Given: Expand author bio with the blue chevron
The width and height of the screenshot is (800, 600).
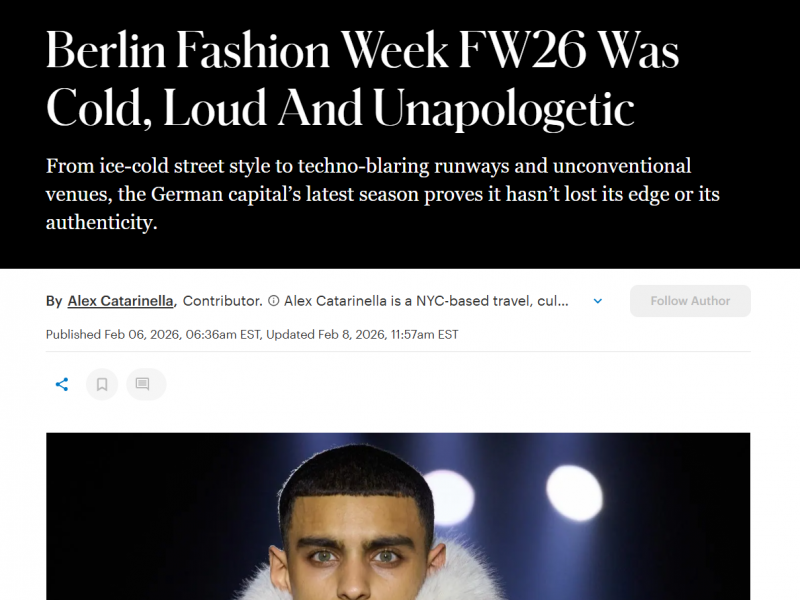Looking at the screenshot, I should click(597, 301).
